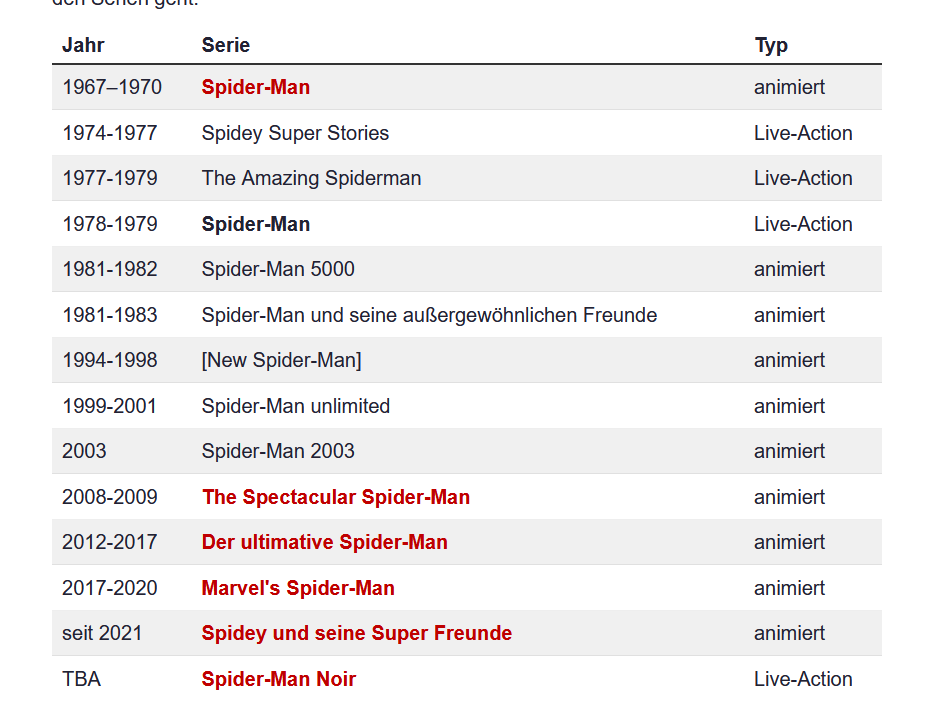Click the Jahr column header
Image resolution: width=925 pixels, height=714 pixels.
coord(83,45)
